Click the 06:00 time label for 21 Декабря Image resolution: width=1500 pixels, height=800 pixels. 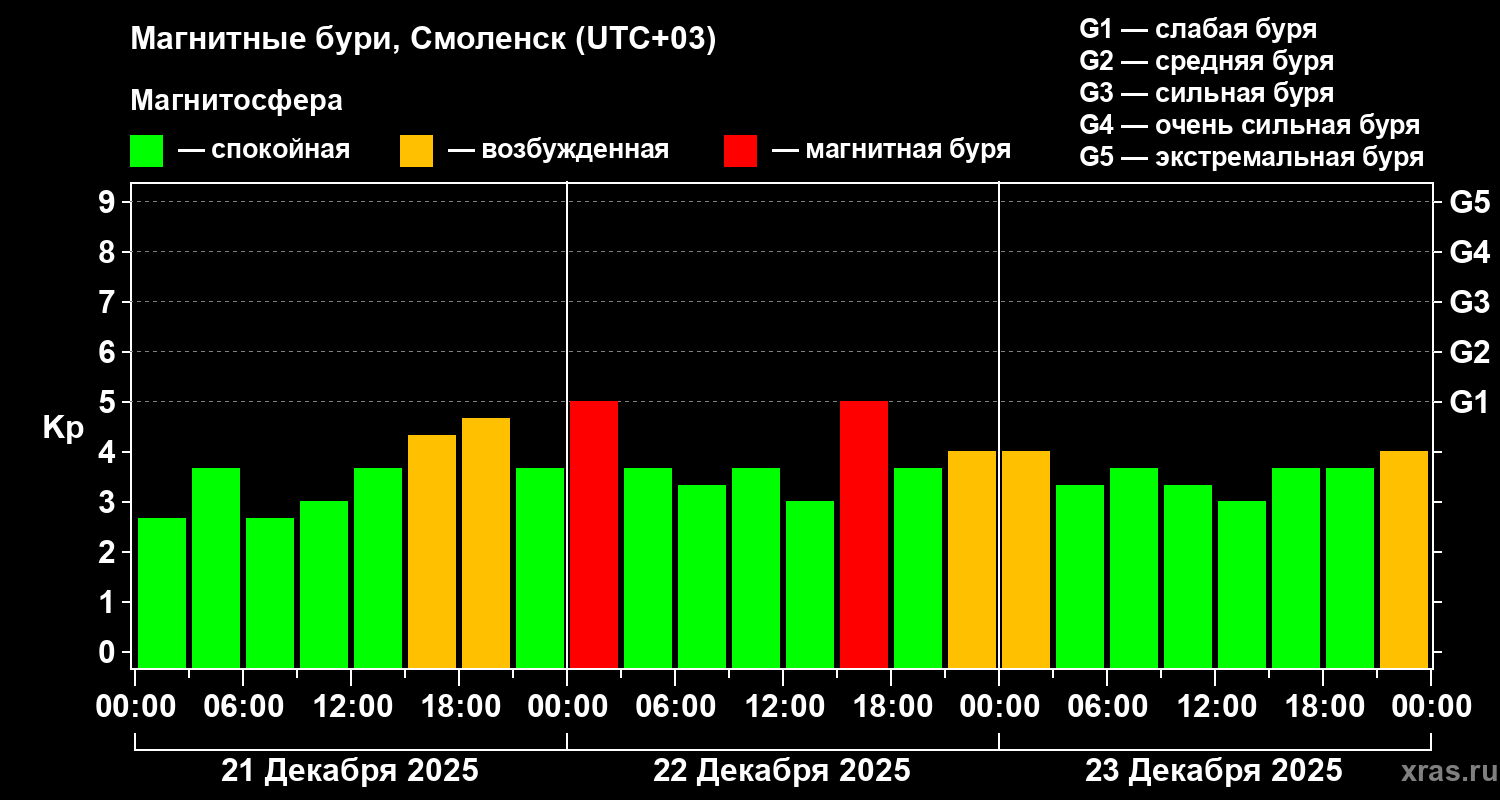click(243, 707)
